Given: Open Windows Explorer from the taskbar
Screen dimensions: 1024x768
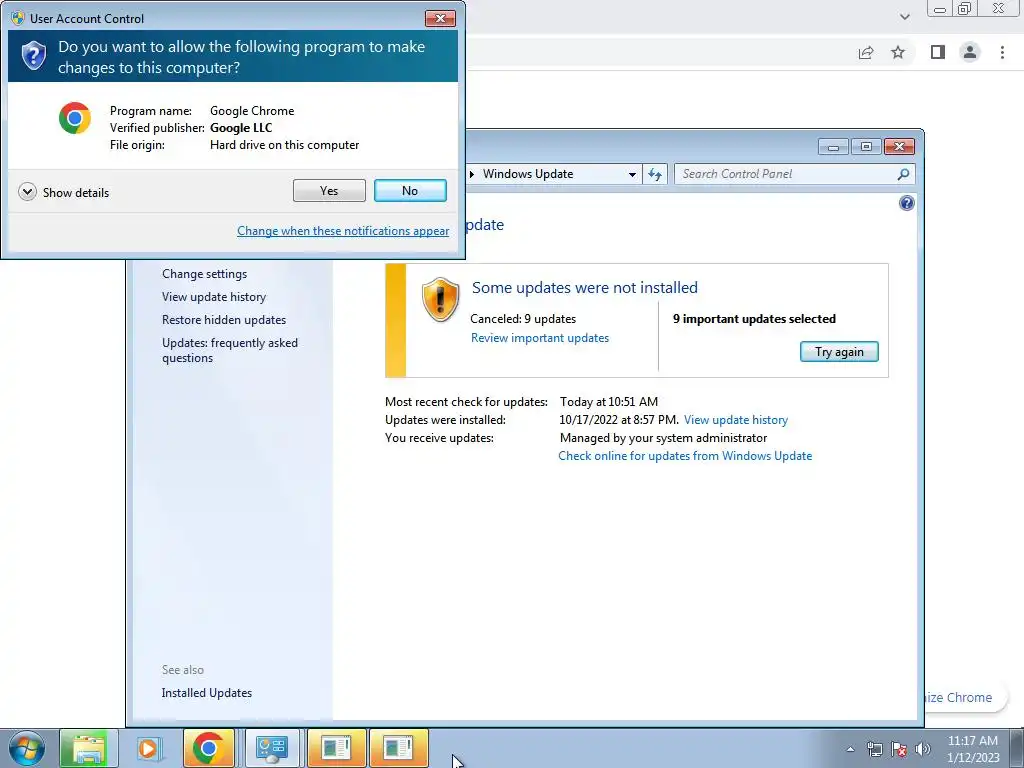Looking at the screenshot, I should pyautogui.click(x=89, y=748).
